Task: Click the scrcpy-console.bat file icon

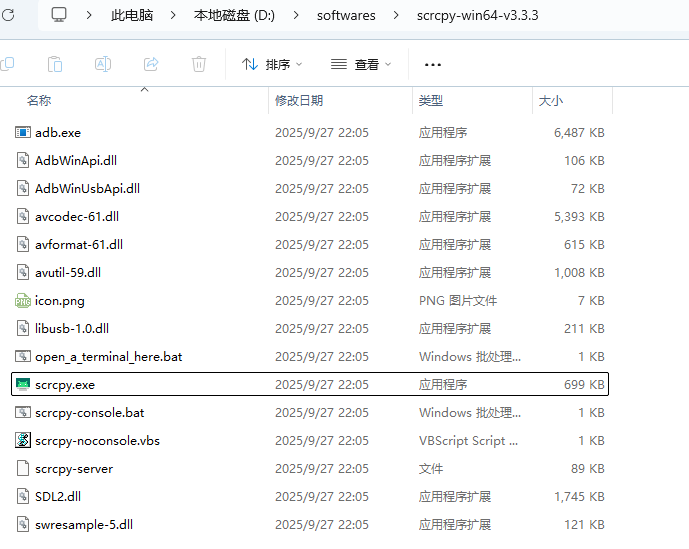Action: [x=23, y=413]
